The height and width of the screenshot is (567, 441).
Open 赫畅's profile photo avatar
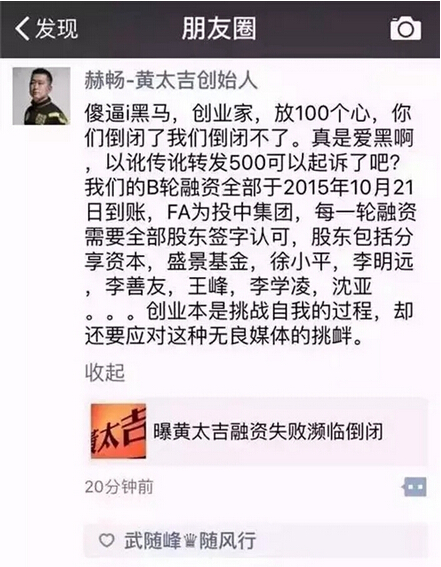click(41, 96)
